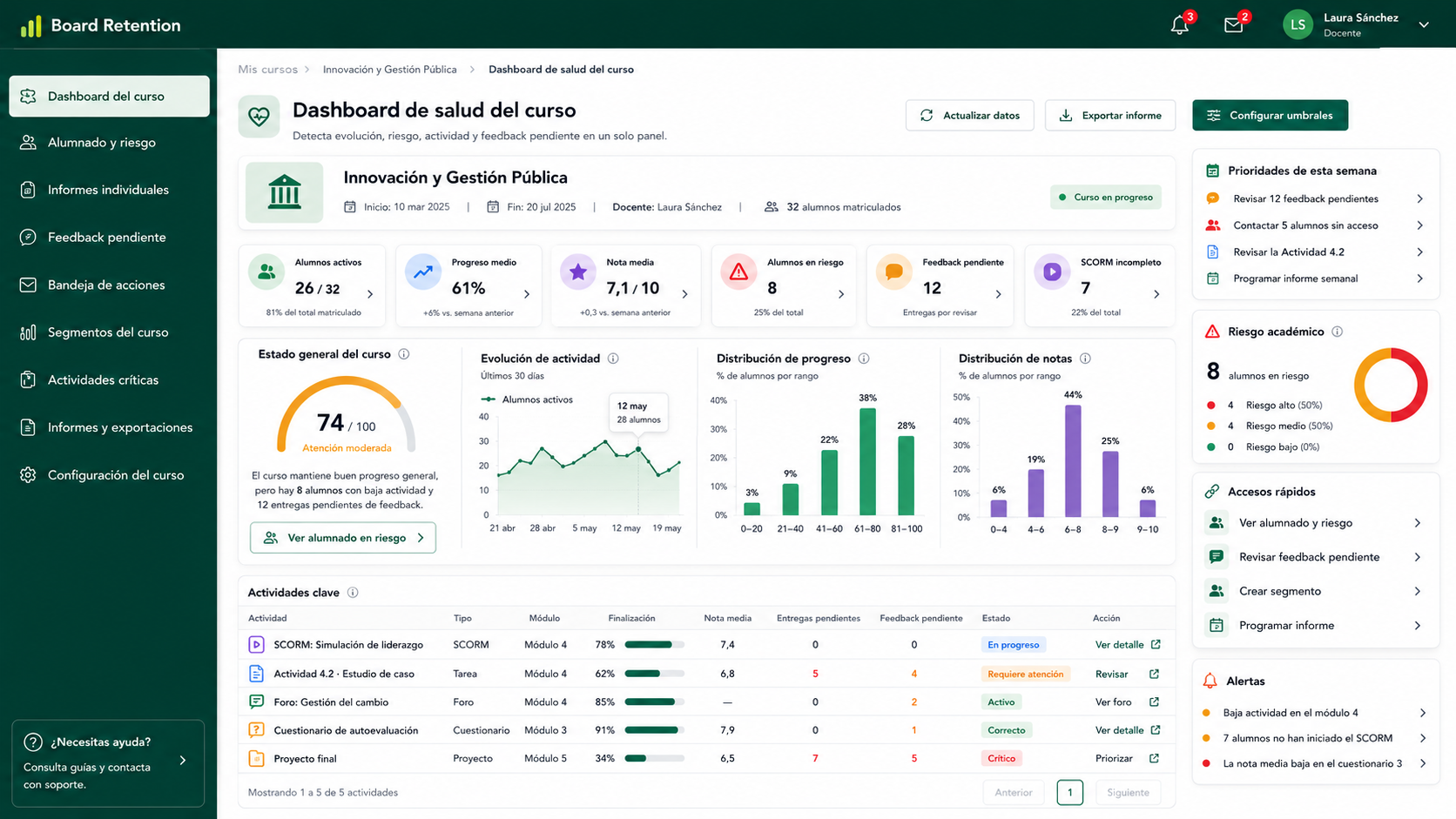Open Informes individuales in sidebar
This screenshot has width=1456, height=819.
(x=109, y=190)
